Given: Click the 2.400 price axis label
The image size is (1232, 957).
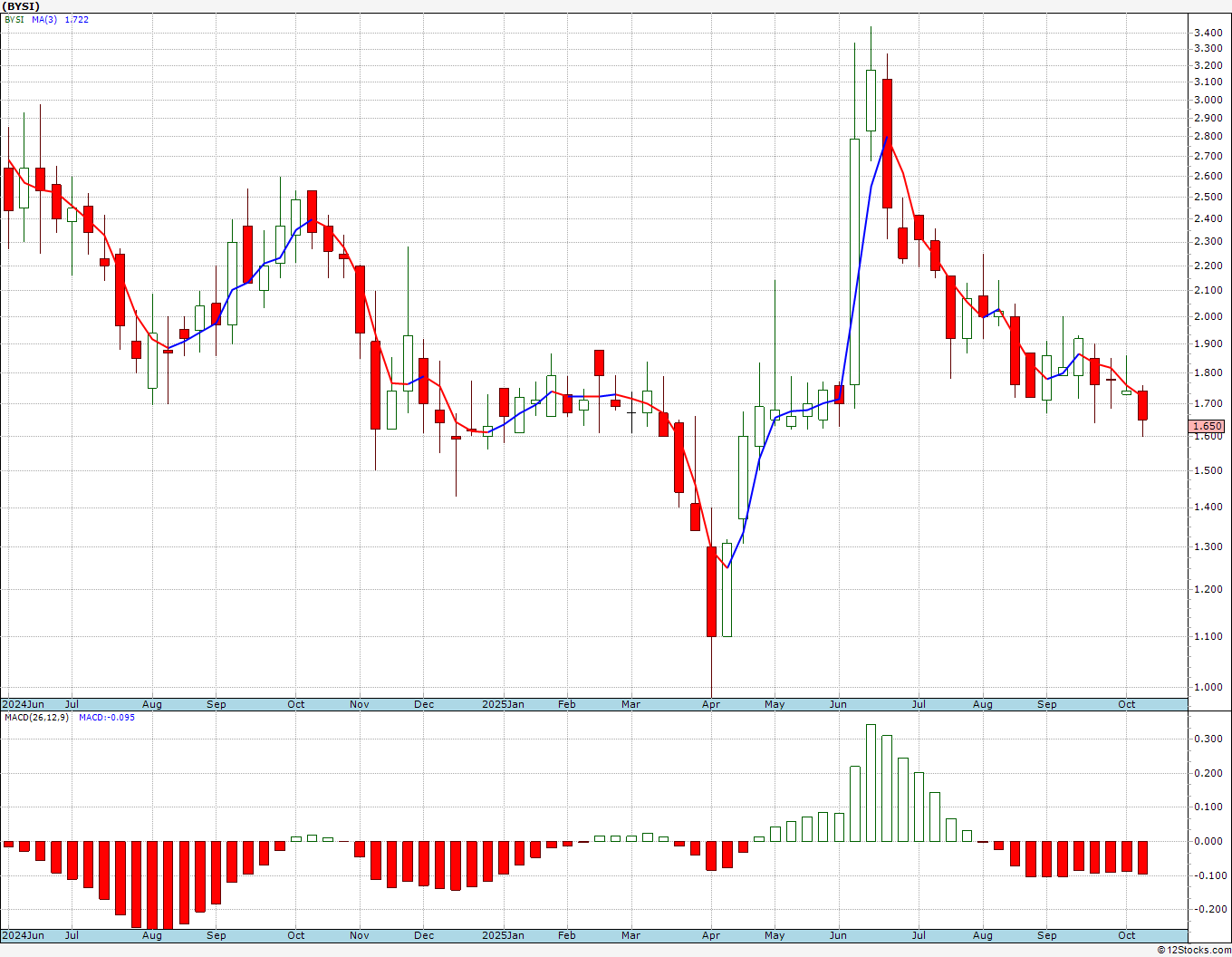Looking at the screenshot, I should [1208, 218].
